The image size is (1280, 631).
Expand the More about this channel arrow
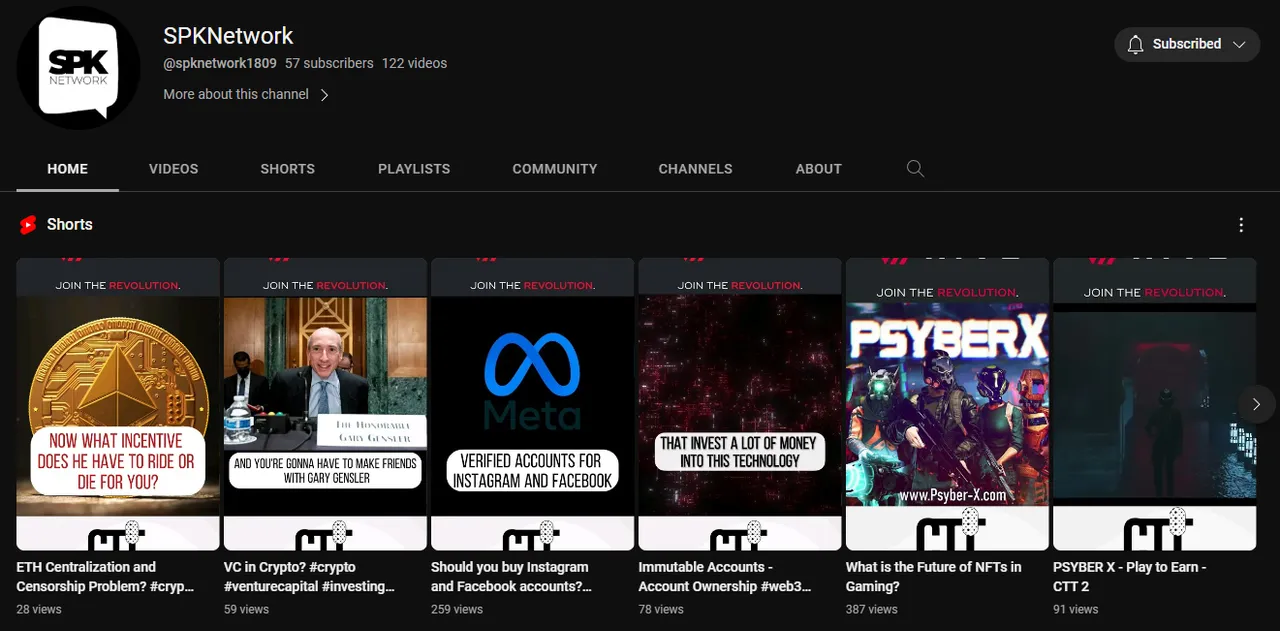[x=324, y=95]
